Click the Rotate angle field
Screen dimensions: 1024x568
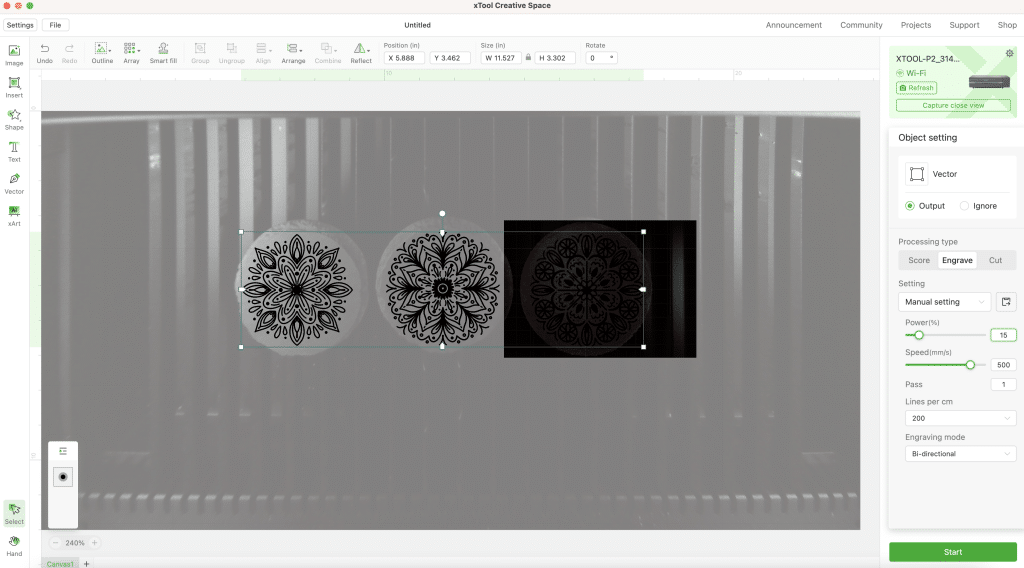[x=601, y=57]
